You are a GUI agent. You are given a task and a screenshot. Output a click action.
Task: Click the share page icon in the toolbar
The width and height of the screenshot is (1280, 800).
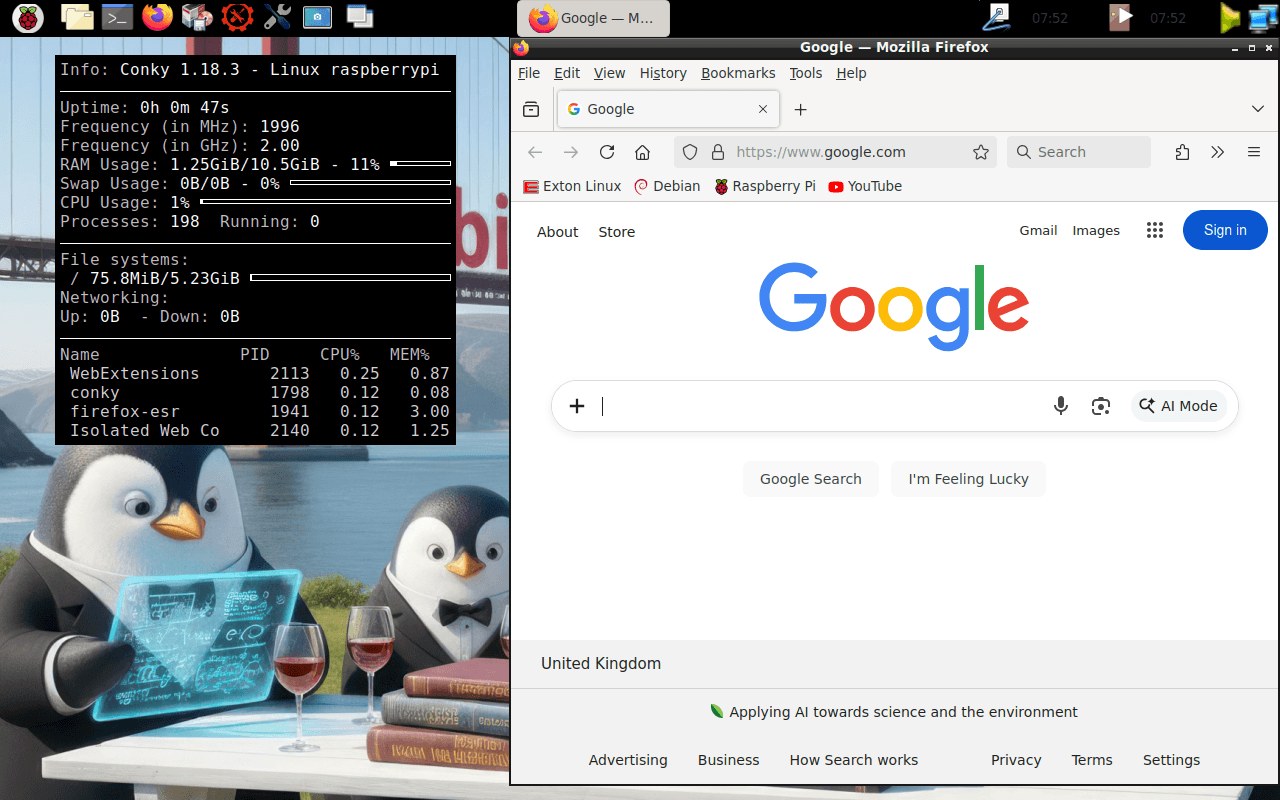[1182, 152]
